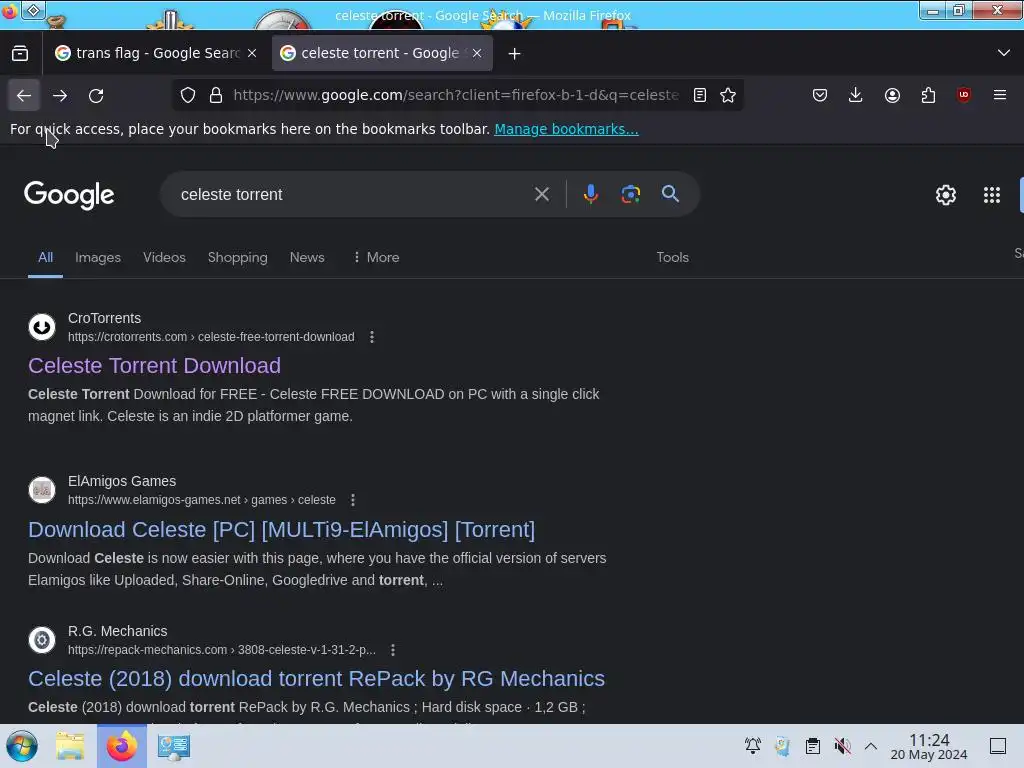The image size is (1024, 768).
Task: Open notifications bell in tray
Action: click(752, 746)
